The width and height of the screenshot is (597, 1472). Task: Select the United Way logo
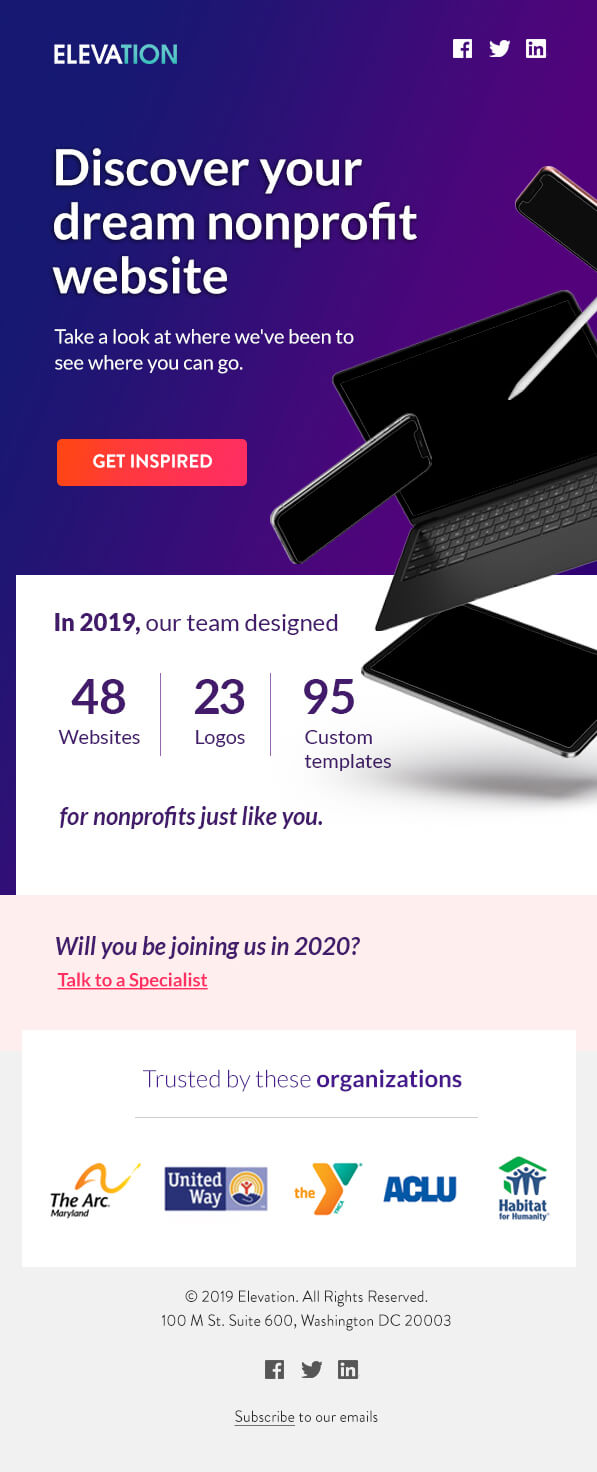point(216,1189)
